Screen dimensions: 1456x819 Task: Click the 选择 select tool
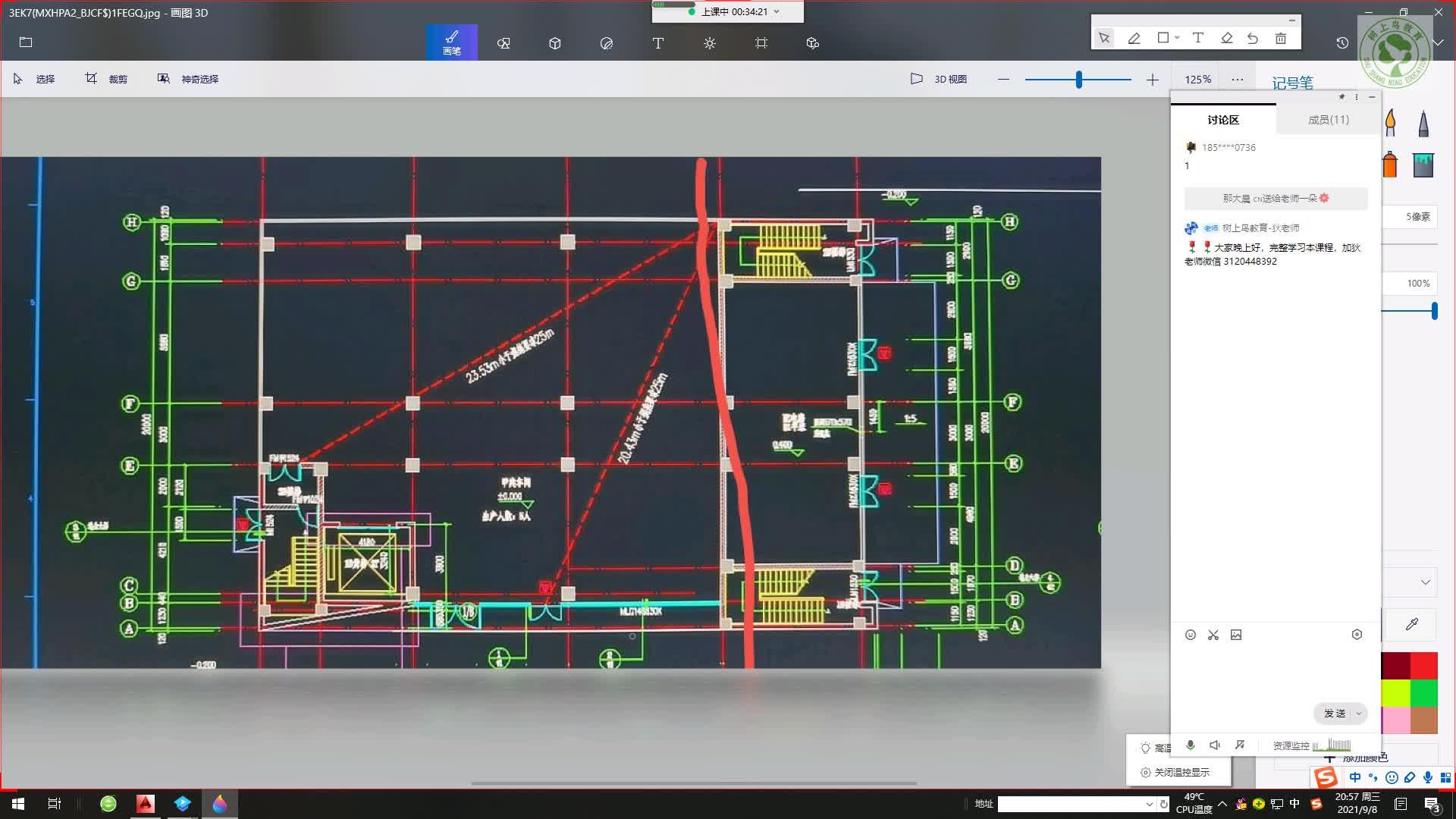pyautogui.click(x=35, y=79)
